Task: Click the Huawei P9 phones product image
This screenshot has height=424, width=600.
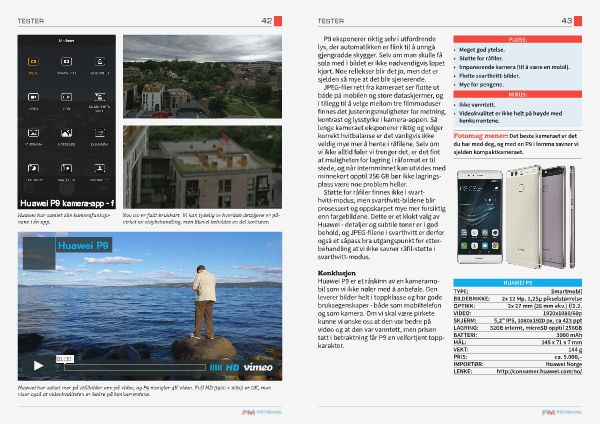Action: (x=517, y=217)
